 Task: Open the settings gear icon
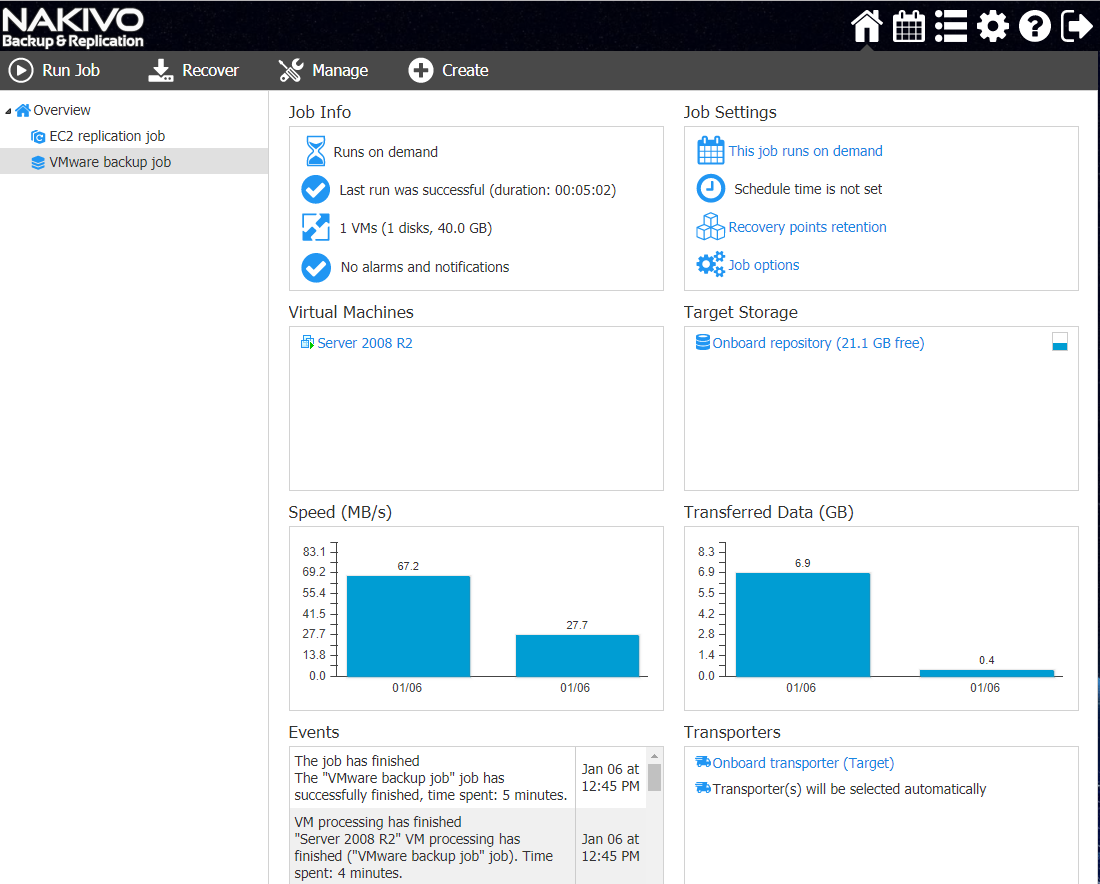993,27
